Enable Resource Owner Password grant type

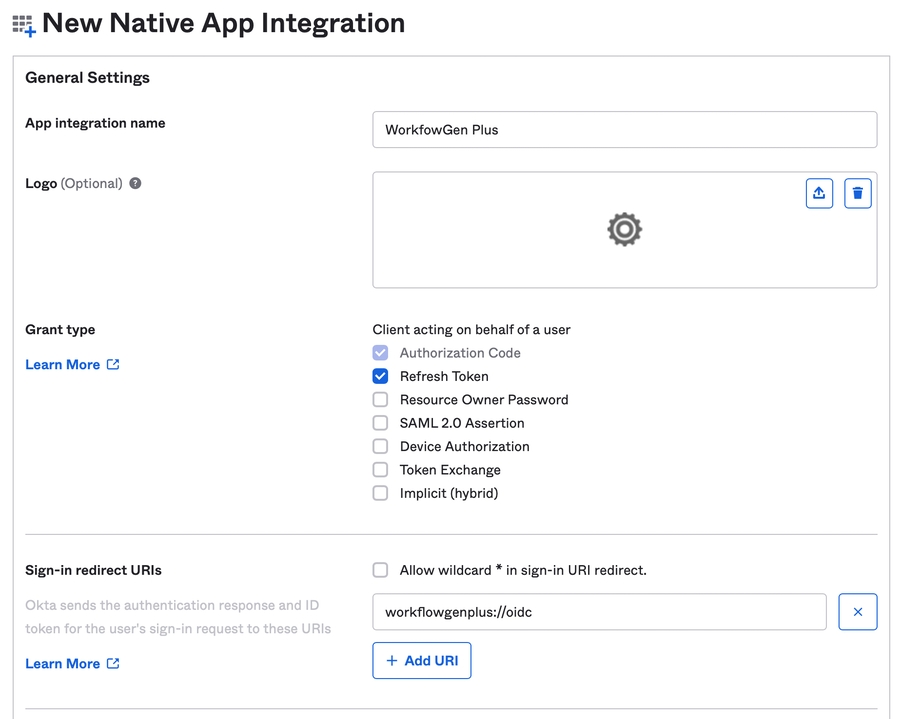click(x=380, y=400)
